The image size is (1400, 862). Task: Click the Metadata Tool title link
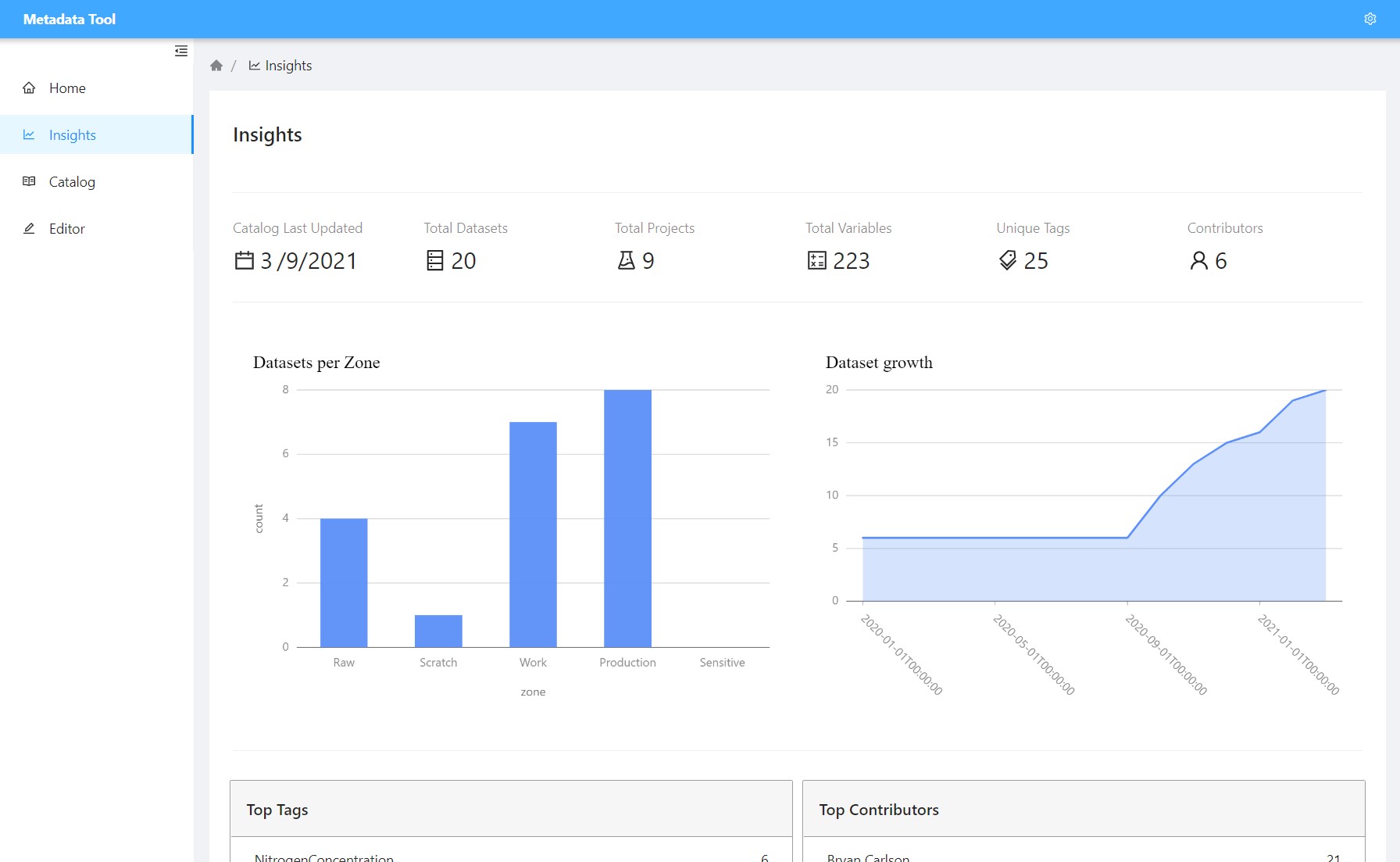(70, 20)
